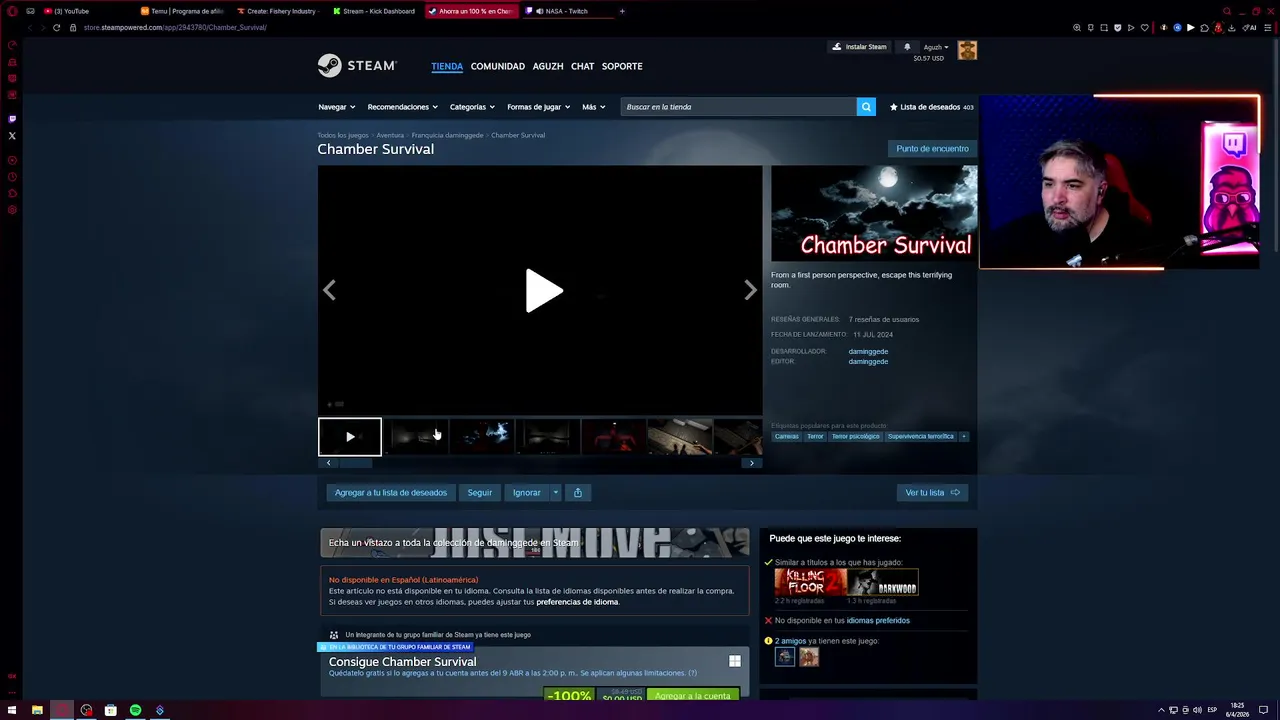
Task: Switch to the Stream - Kick Dashboard tab
Action: 378,11
